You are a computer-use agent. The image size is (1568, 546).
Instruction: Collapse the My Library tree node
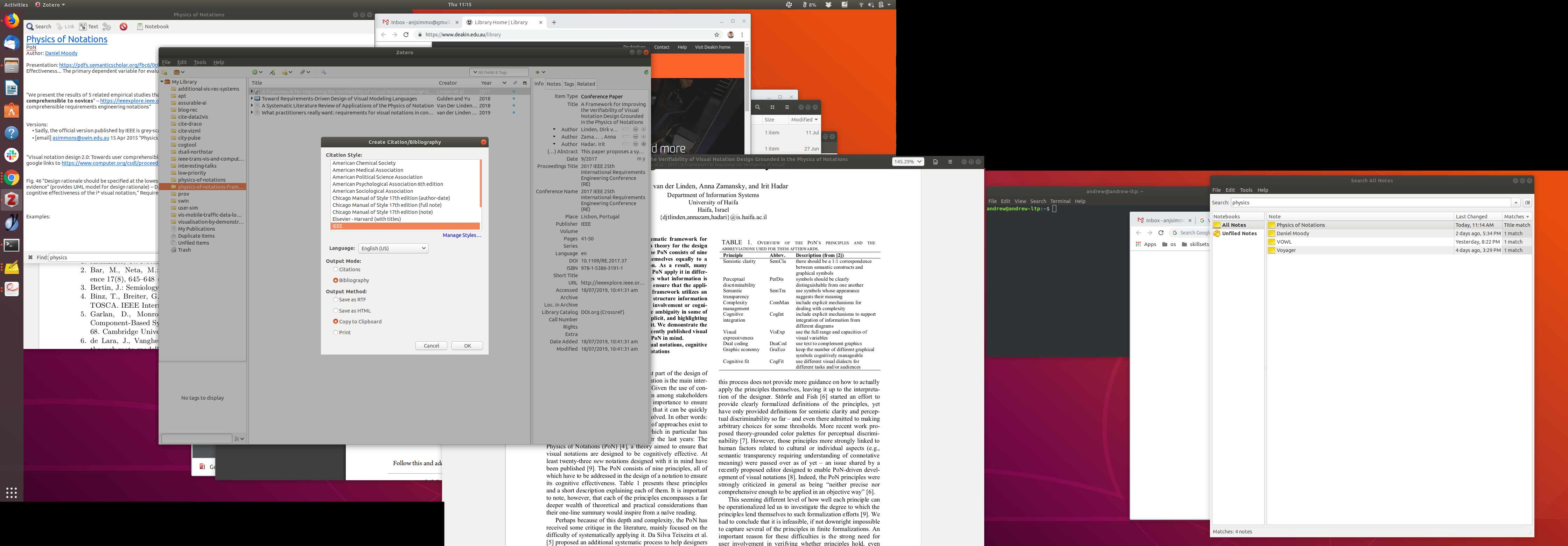coord(162,82)
